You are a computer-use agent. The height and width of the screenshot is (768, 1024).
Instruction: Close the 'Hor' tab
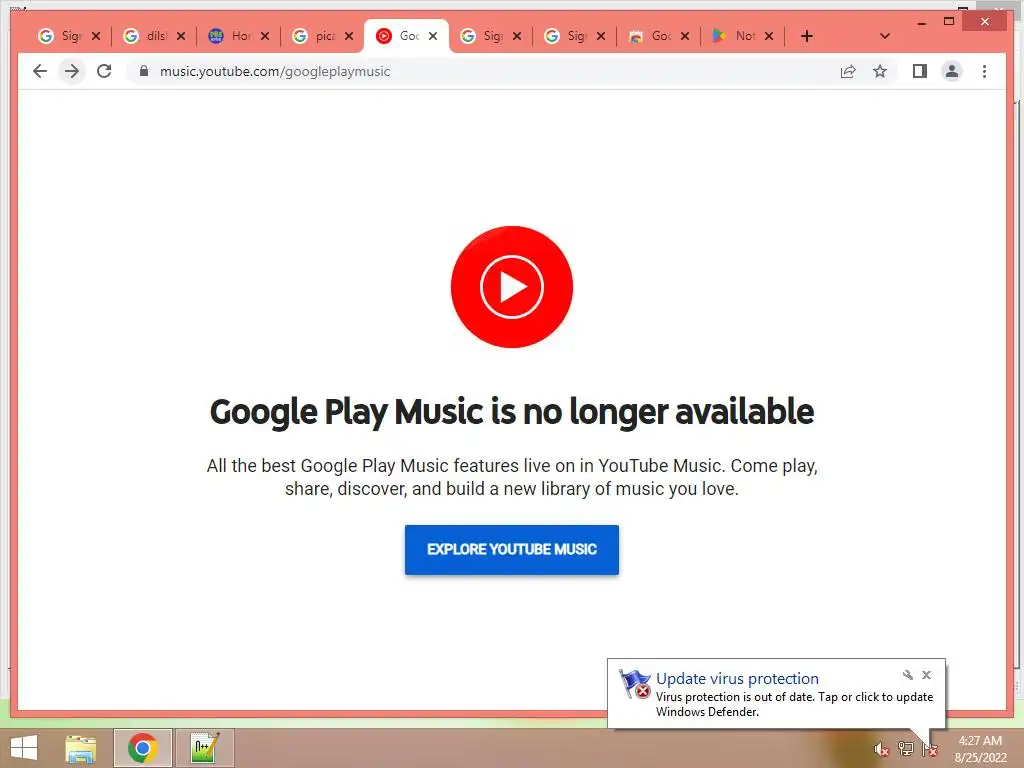[264, 36]
